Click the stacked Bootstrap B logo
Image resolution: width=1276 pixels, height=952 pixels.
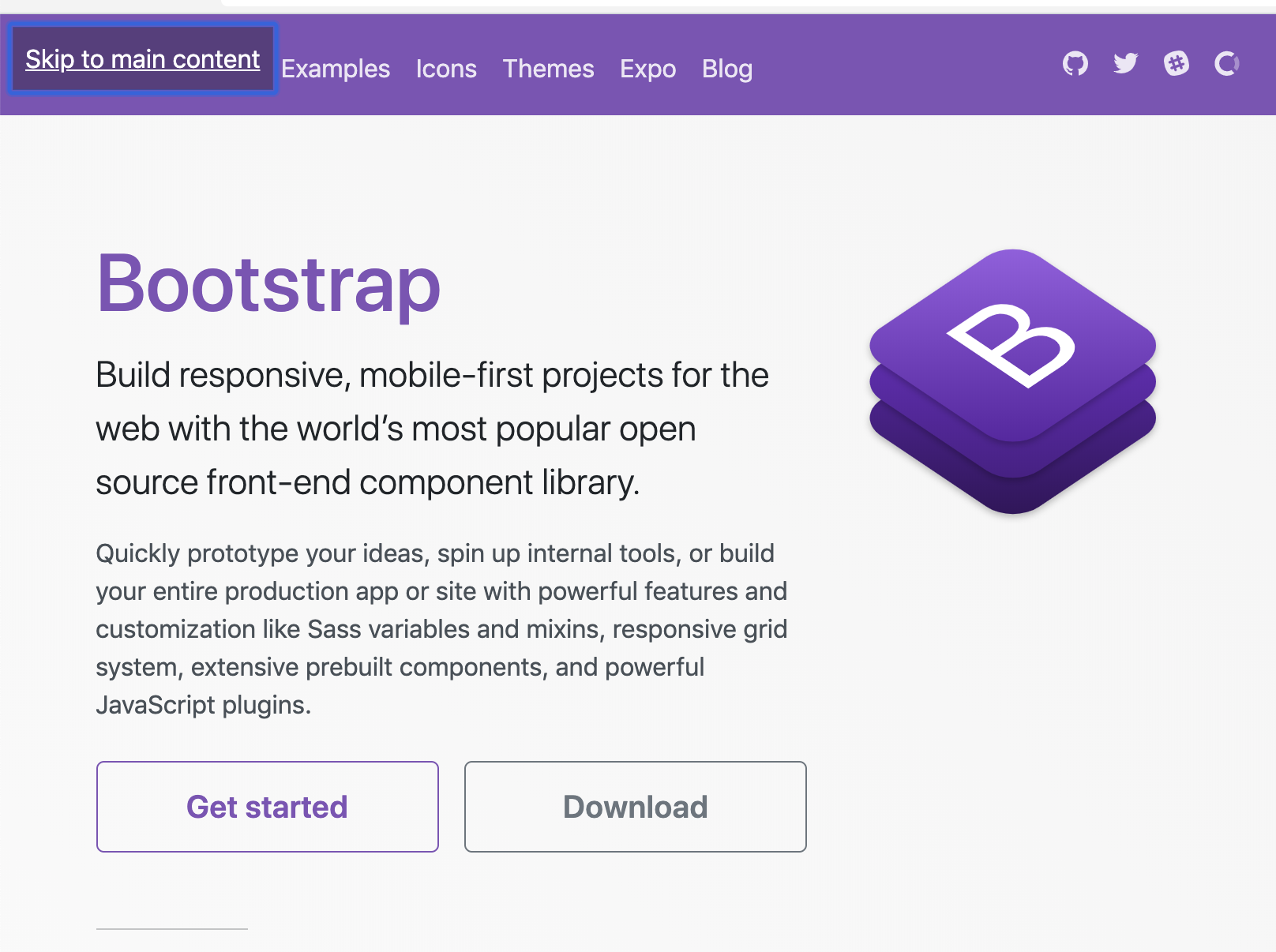pyautogui.click(x=1013, y=381)
